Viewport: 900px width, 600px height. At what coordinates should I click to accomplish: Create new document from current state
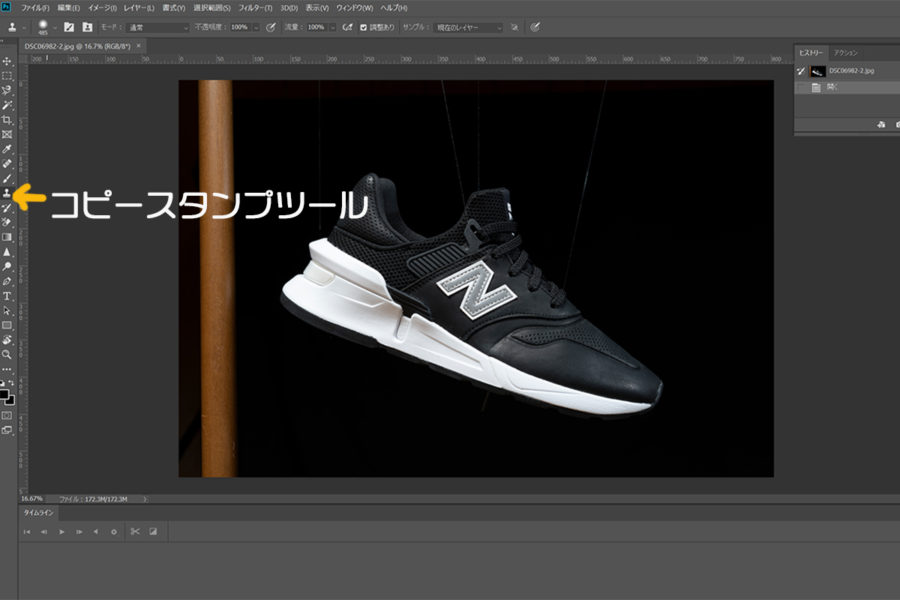pyautogui.click(x=881, y=125)
